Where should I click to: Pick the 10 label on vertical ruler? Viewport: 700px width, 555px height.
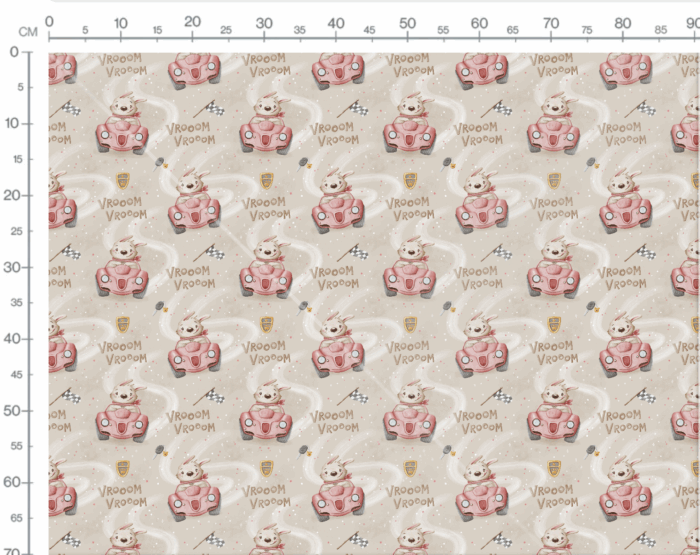[x=12, y=124]
